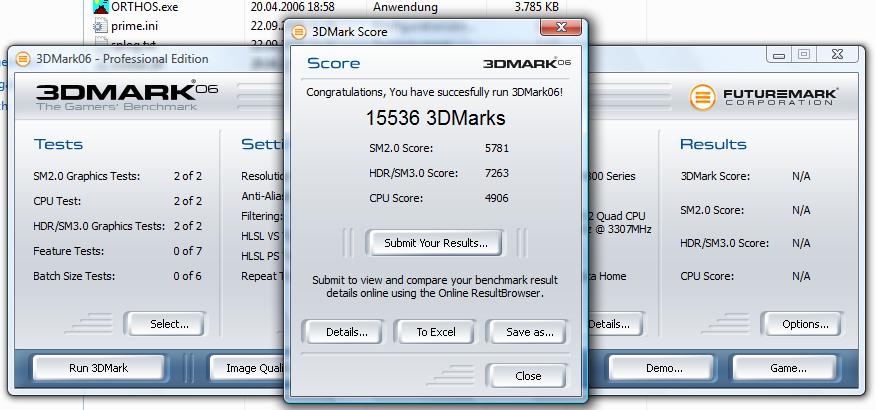
Task: Click the 3DMark06 Professional Edition window icon
Action: (23, 59)
